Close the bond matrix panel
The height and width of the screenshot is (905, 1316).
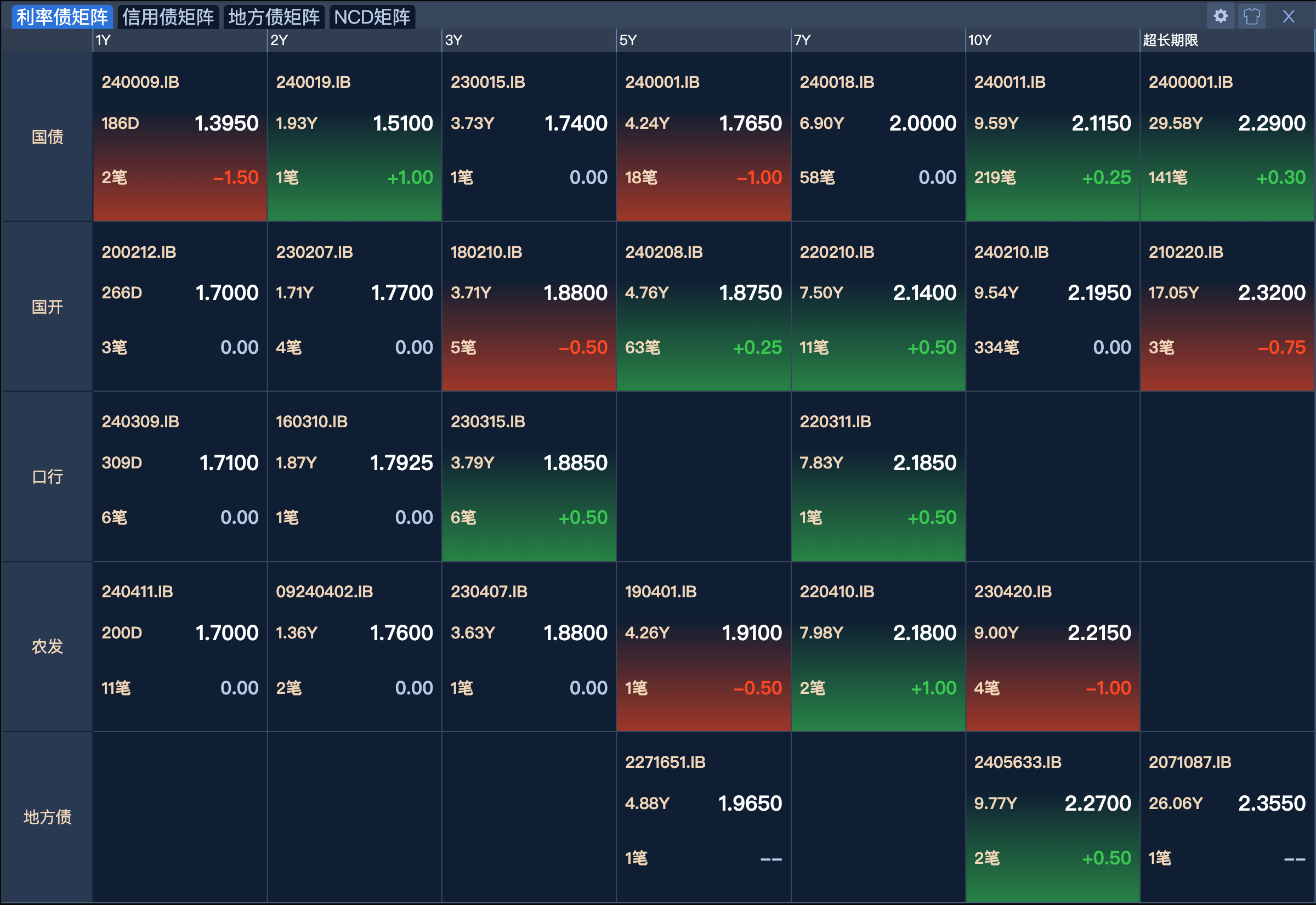click(1288, 16)
